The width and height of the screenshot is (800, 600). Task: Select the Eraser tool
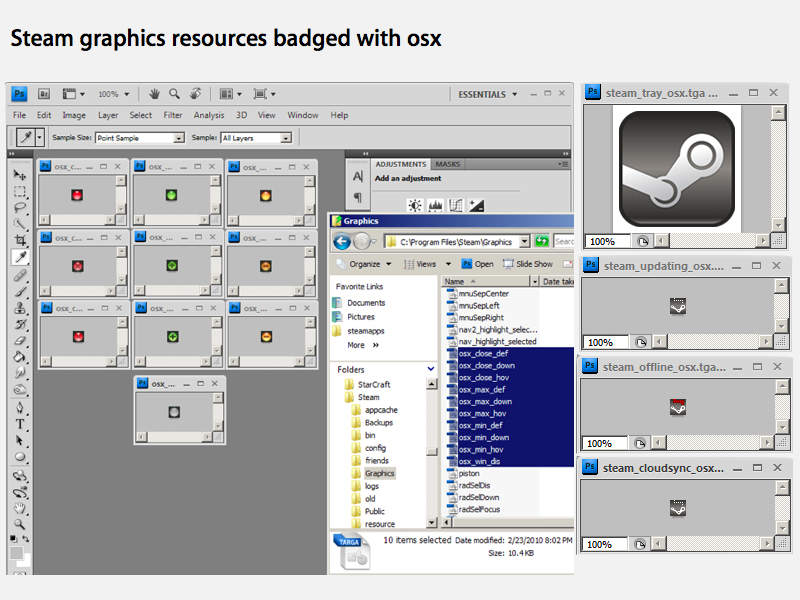tap(19, 341)
